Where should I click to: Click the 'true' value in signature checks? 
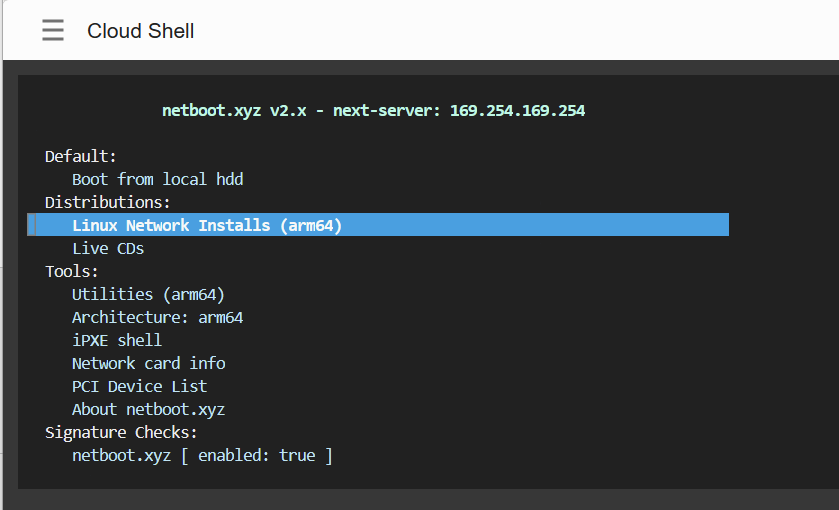click(297, 456)
